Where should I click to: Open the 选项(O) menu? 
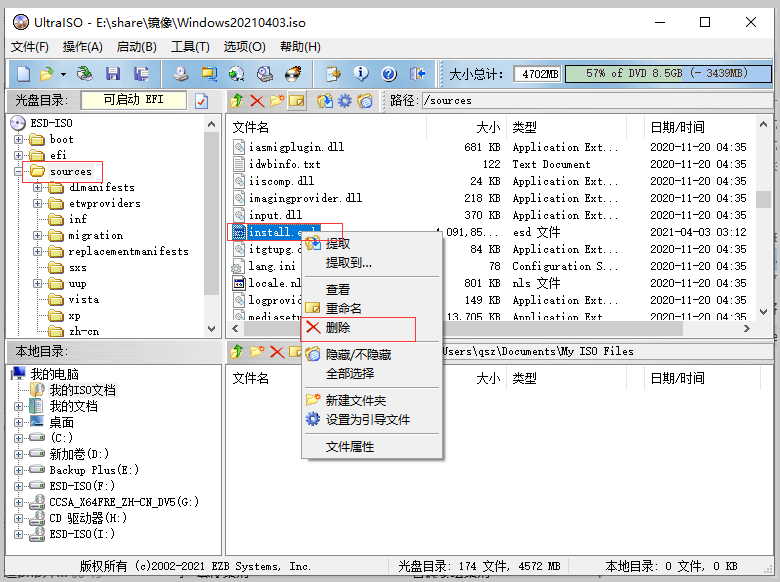[x=244, y=47]
